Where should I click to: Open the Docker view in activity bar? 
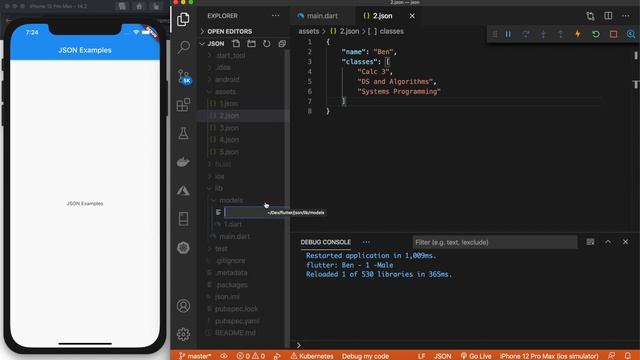pos(183,162)
